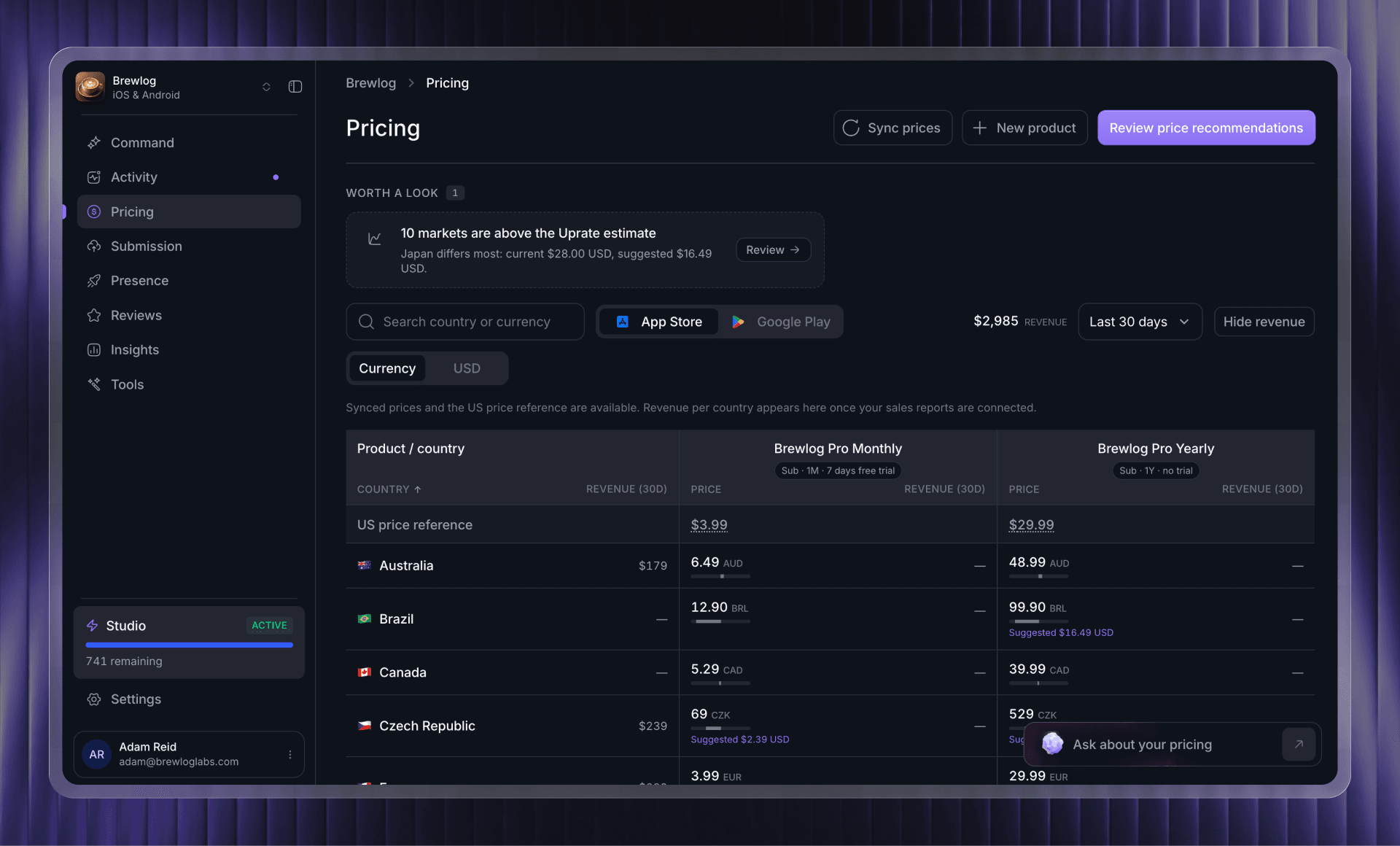Viewport: 1400px width, 846px height.
Task: Click the AR user avatar
Action: point(97,755)
